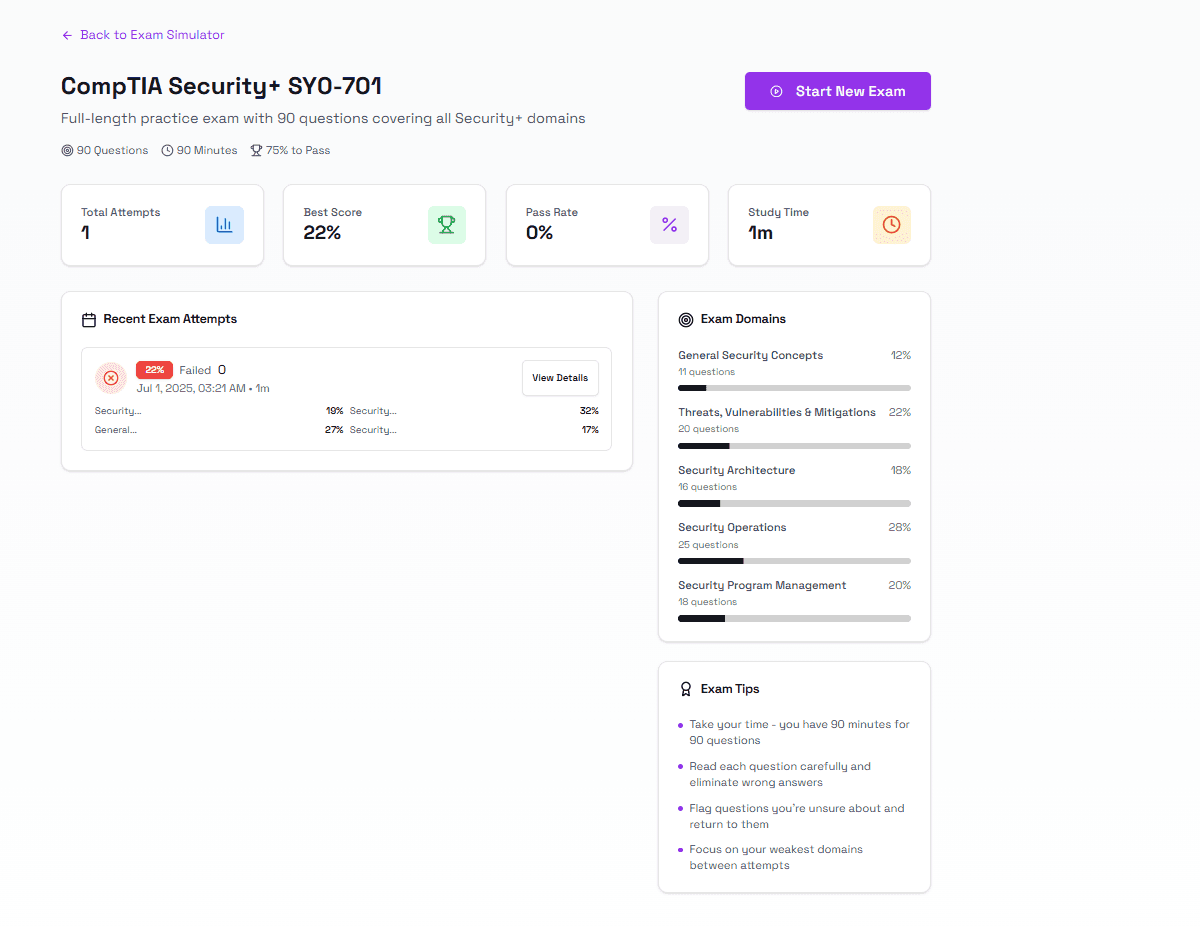Click the back arrow icon at top left
Viewport: 1200px width, 927px height.
coord(66,34)
